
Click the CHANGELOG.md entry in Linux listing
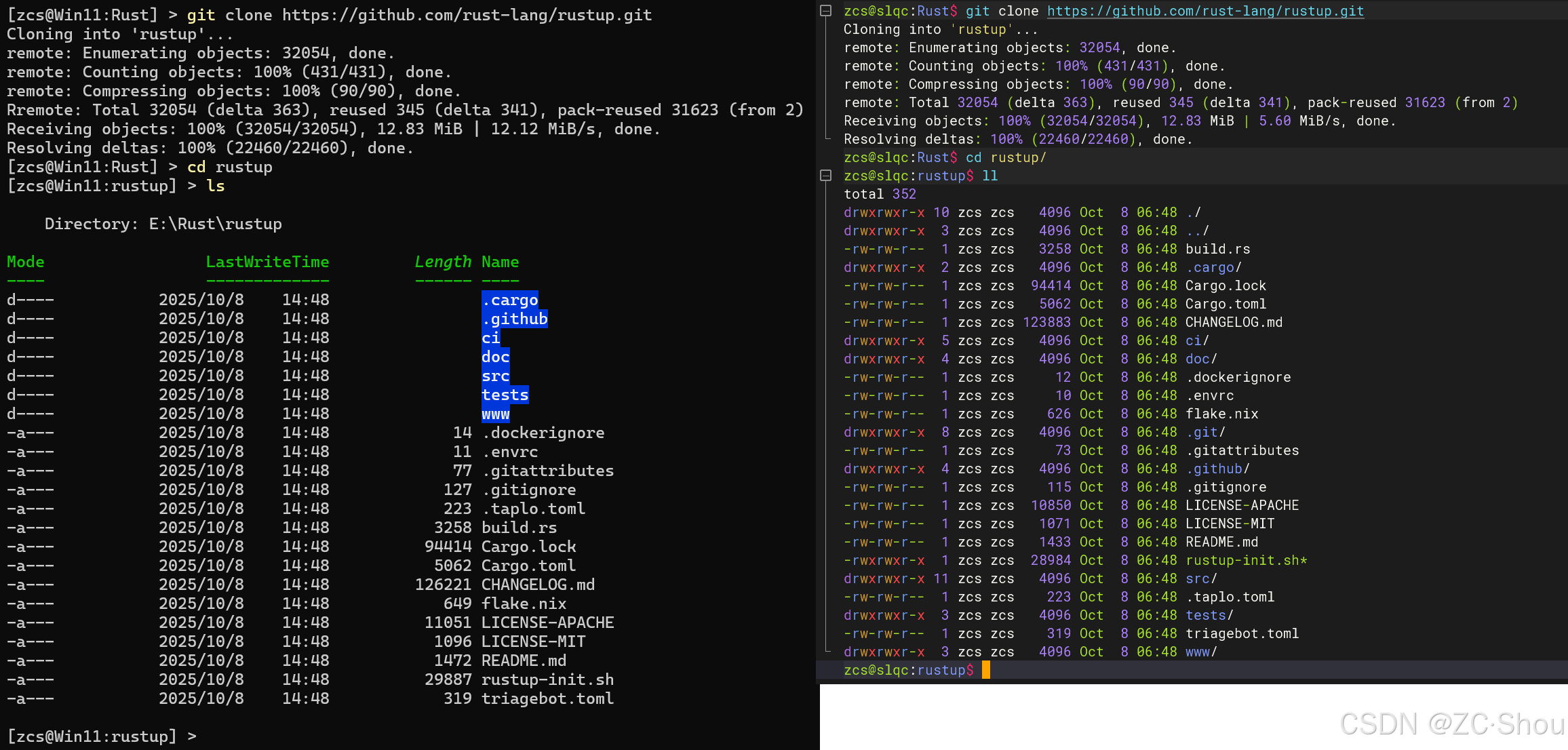(1234, 322)
